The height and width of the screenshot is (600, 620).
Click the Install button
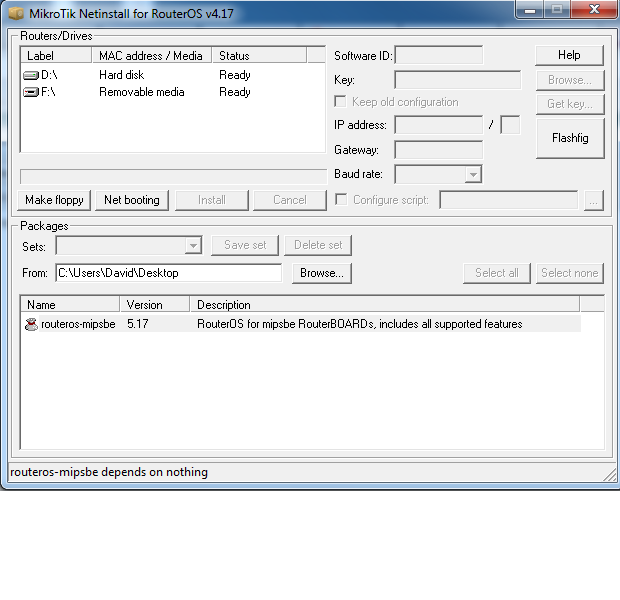click(212, 200)
